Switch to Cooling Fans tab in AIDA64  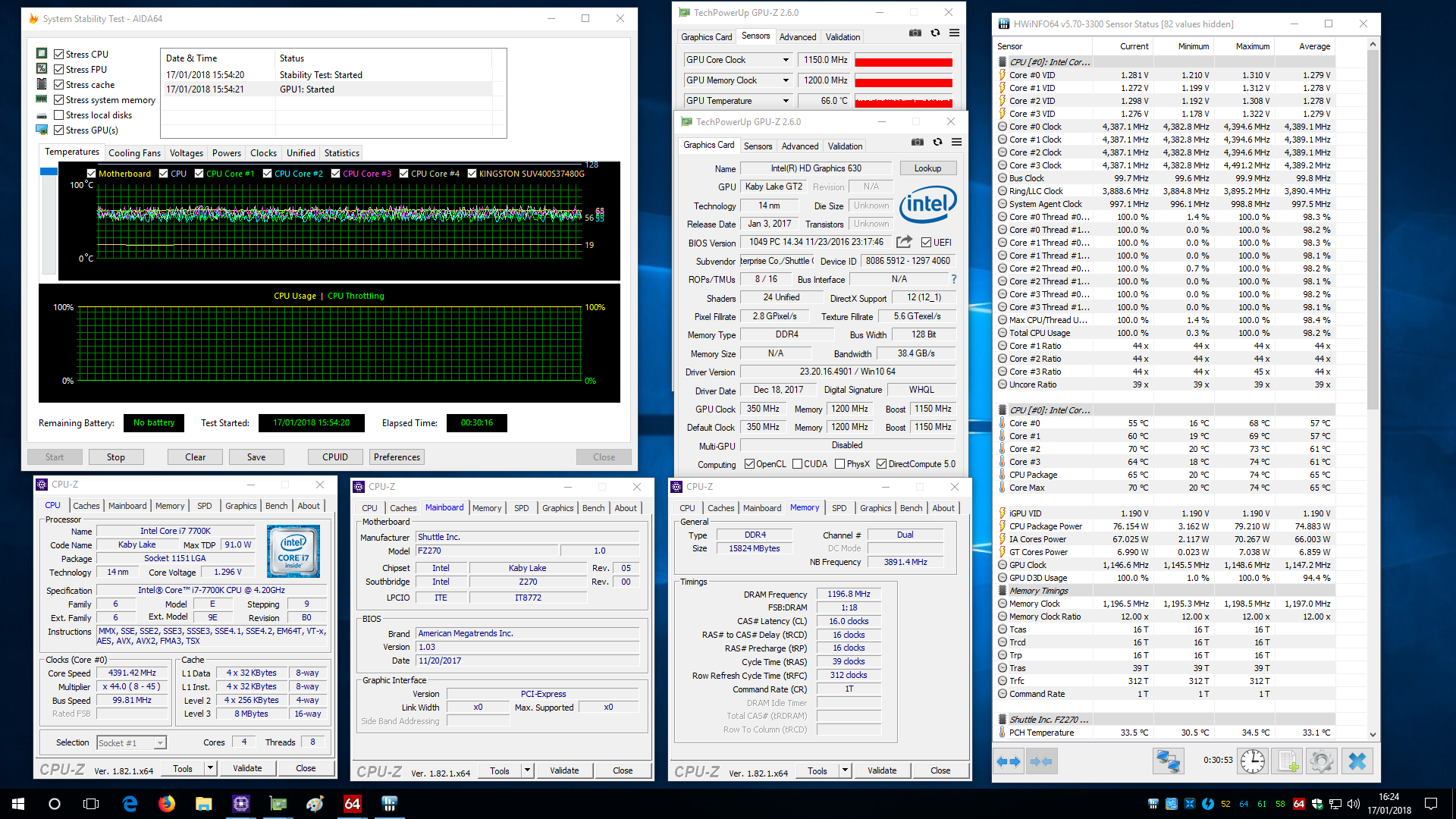[x=134, y=152]
